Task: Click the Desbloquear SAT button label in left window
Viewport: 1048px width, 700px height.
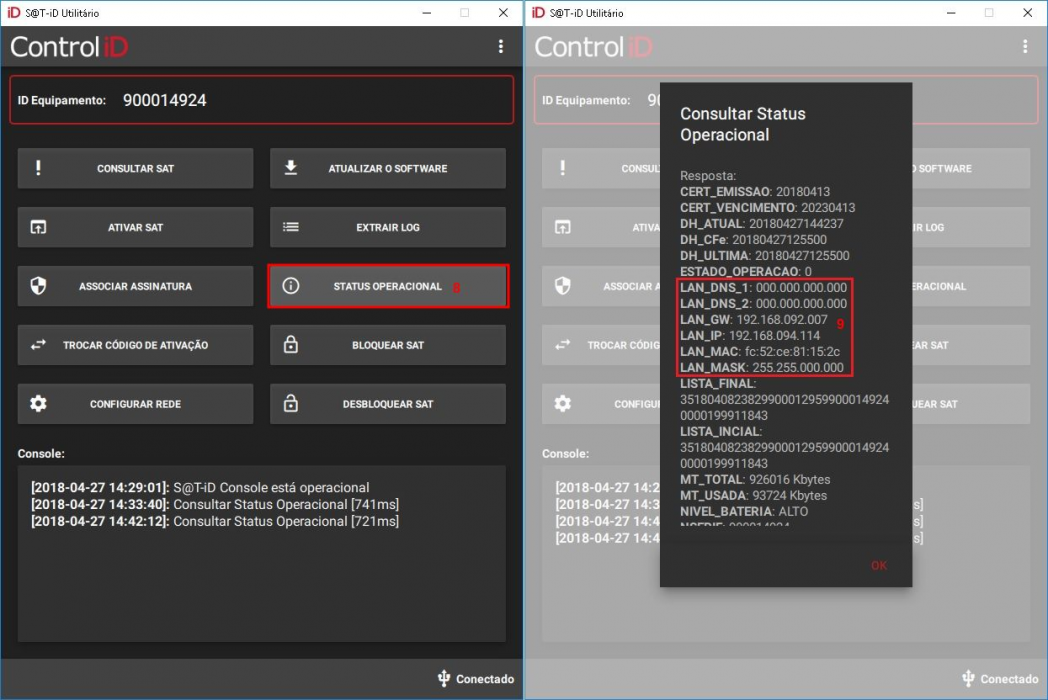Action: [x=388, y=404]
